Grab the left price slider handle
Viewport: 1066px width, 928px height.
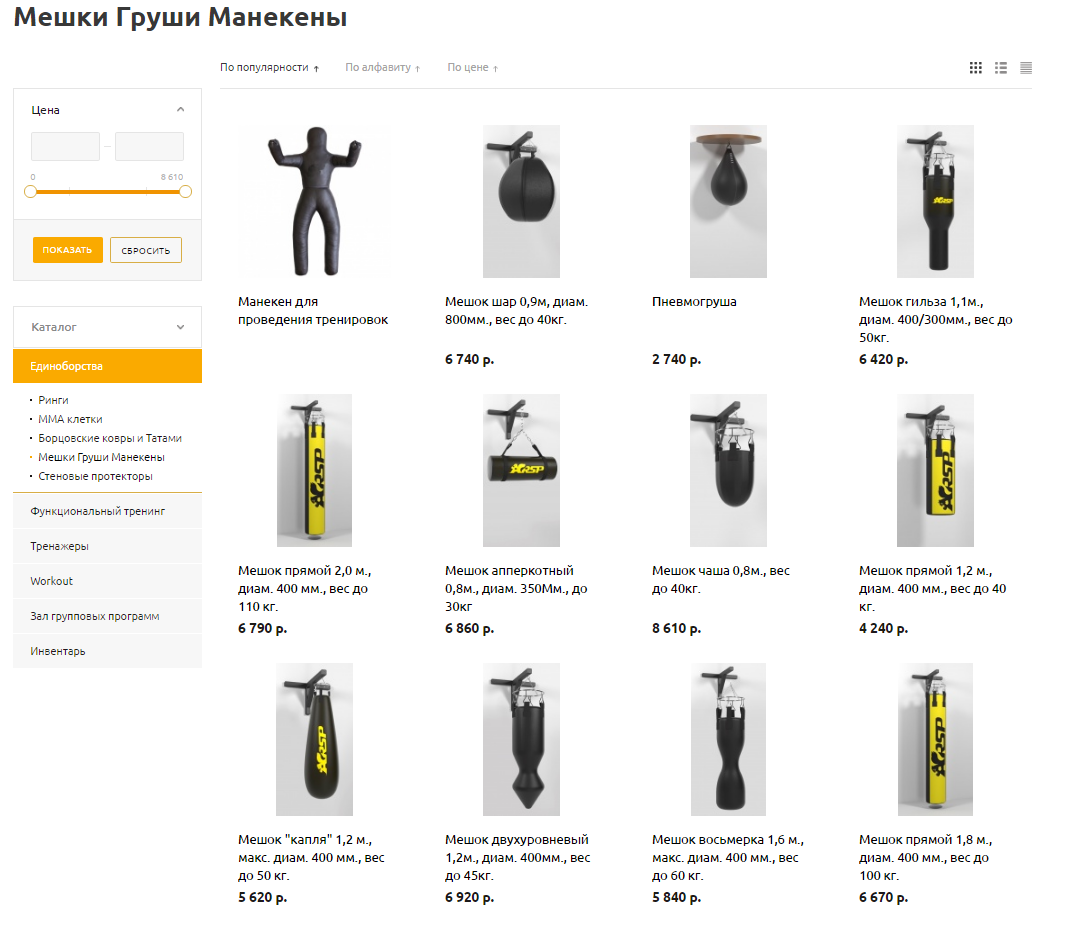(31, 192)
